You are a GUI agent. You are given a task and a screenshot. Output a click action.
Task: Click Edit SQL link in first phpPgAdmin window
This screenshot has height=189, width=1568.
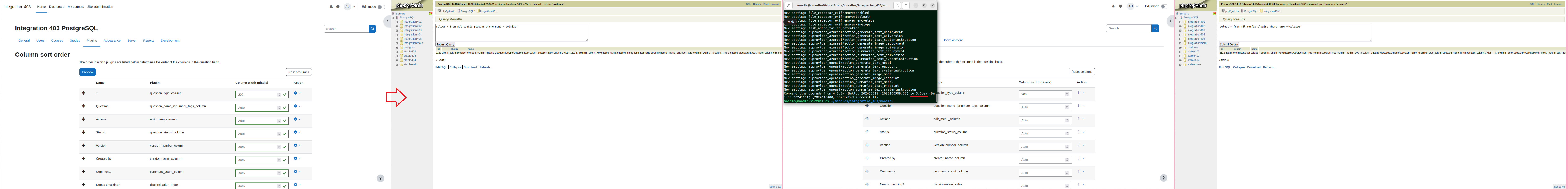click(441, 68)
